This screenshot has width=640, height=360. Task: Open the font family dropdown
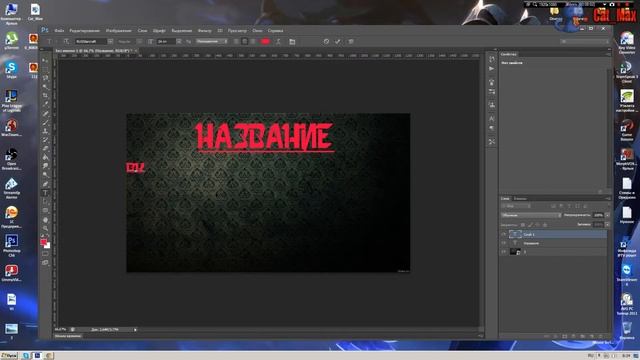(110, 41)
